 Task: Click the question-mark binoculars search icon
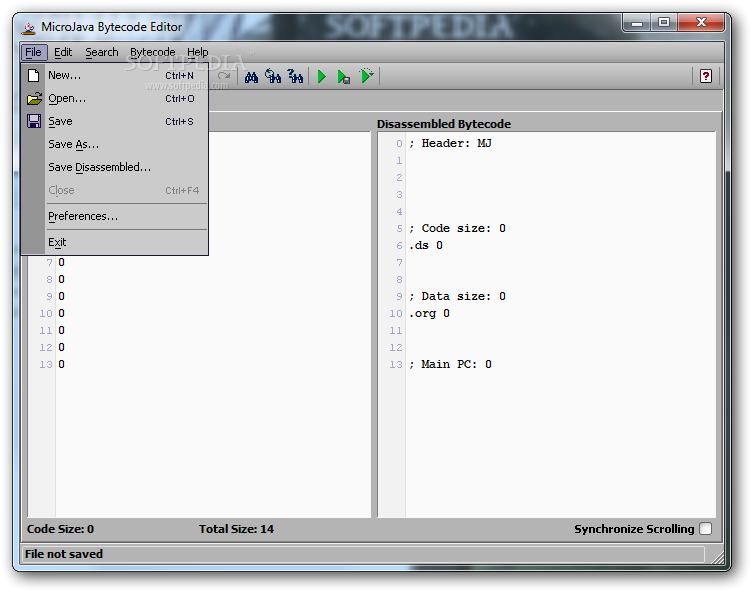(x=295, y=76)
